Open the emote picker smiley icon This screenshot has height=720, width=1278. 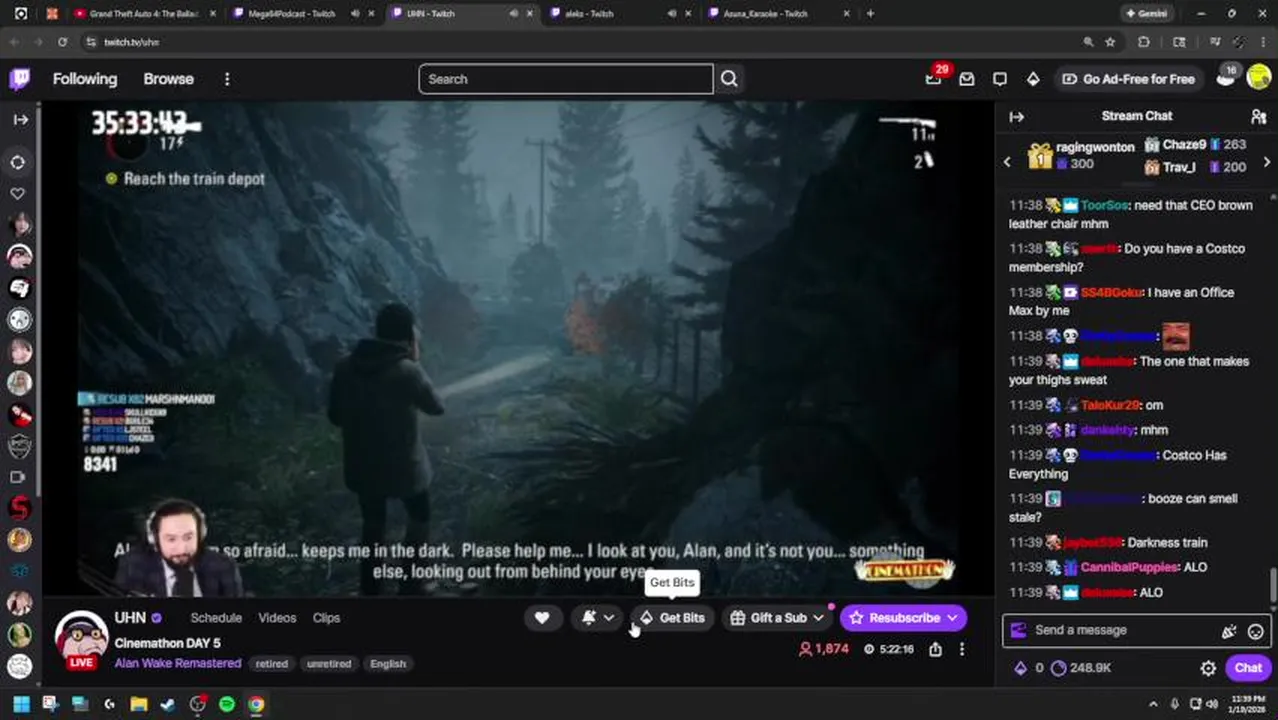tap(1255, 631)
